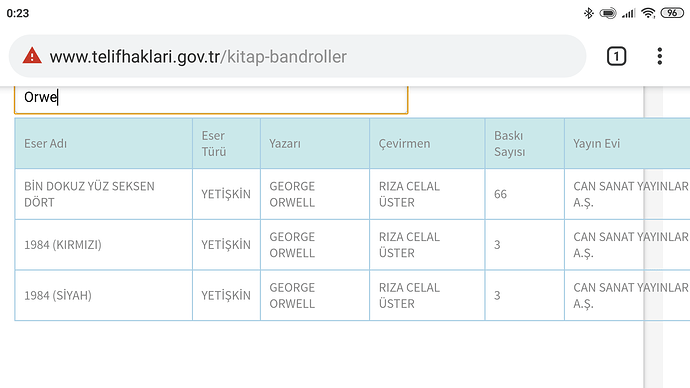Select the 1984 (SİYAH) row

[352, 295]
